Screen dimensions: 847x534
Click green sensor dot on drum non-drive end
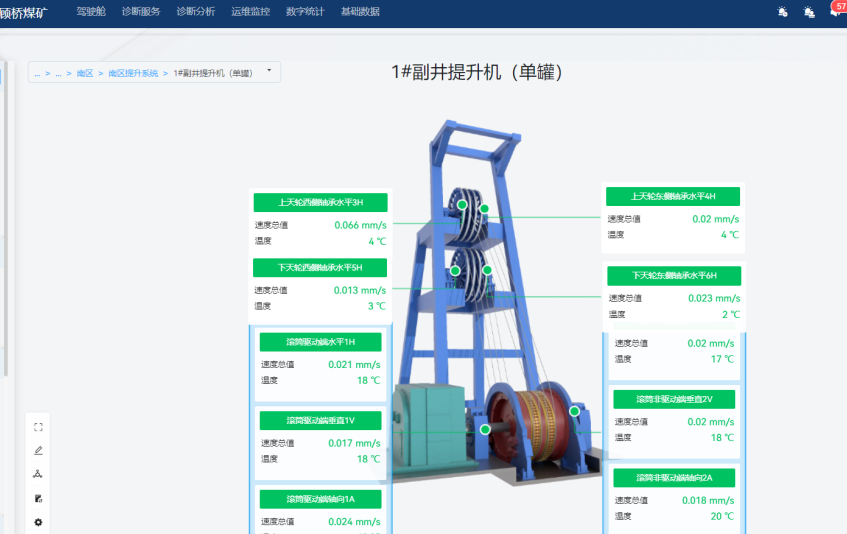[x=575, y=411]
